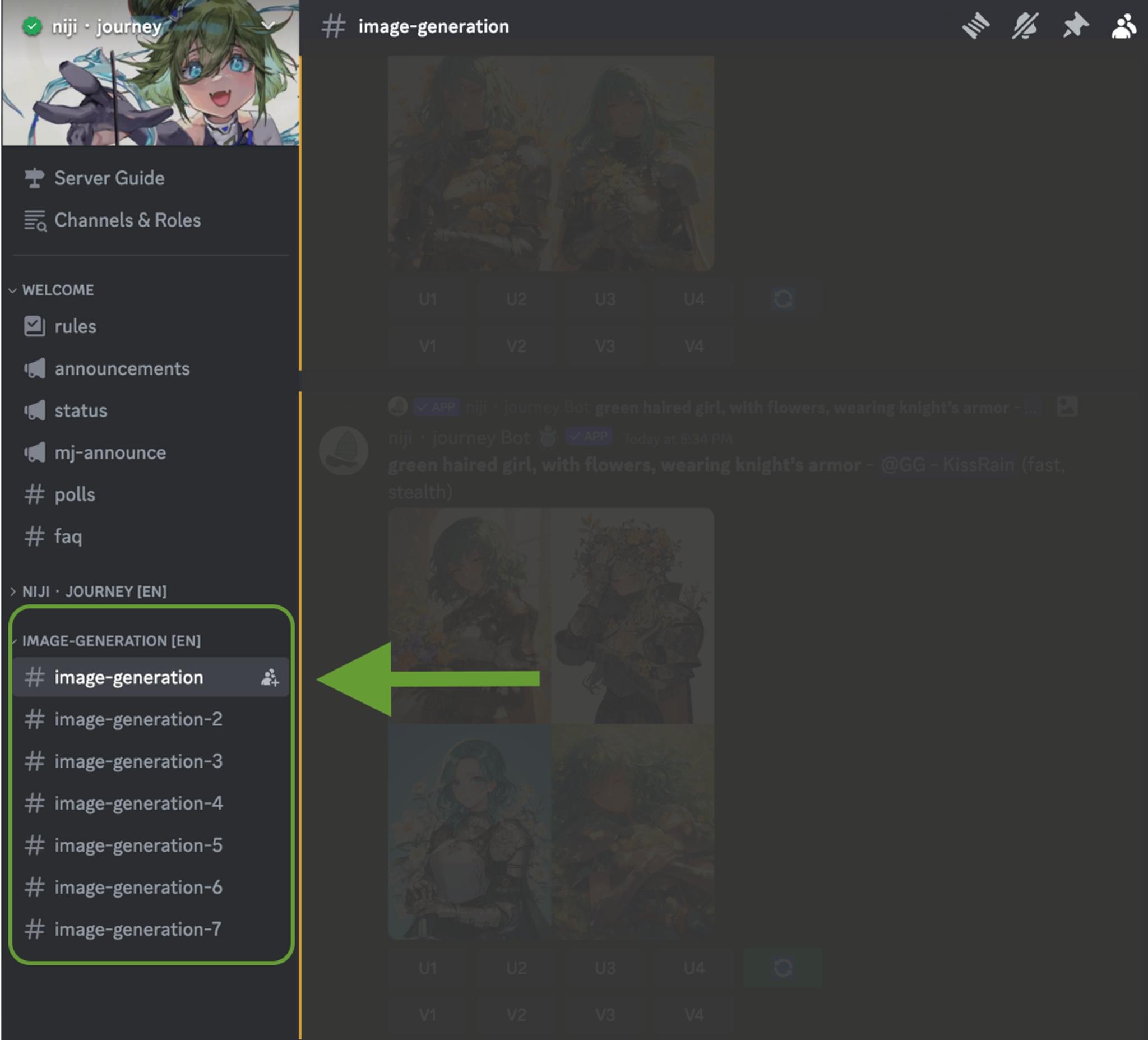Select the image-generation channel
The height and width of the screenshot is (1040, 1148).
pos(151,677)
